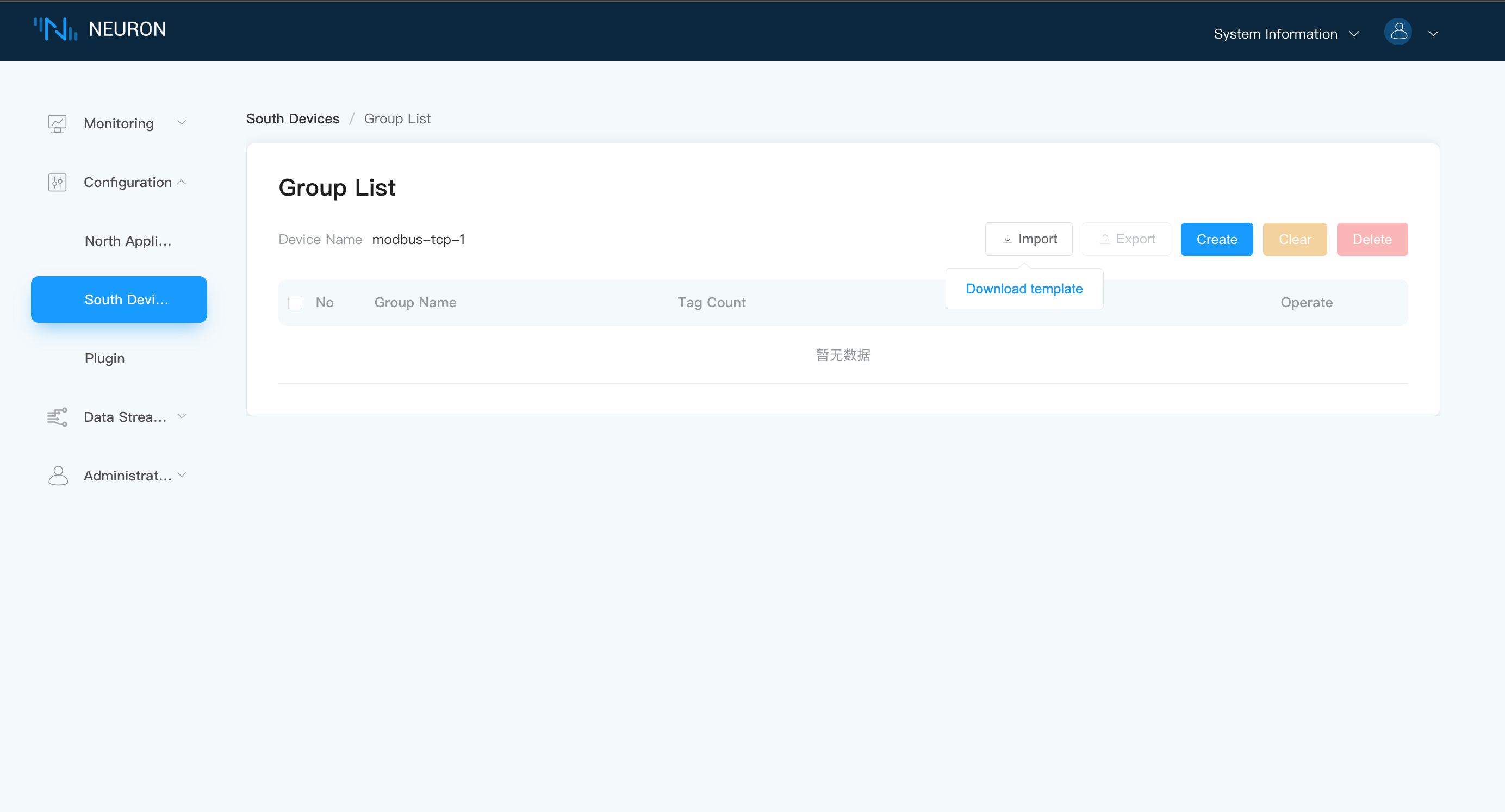Click the Create group button

pyautogui.click(x=1216, y=239)
